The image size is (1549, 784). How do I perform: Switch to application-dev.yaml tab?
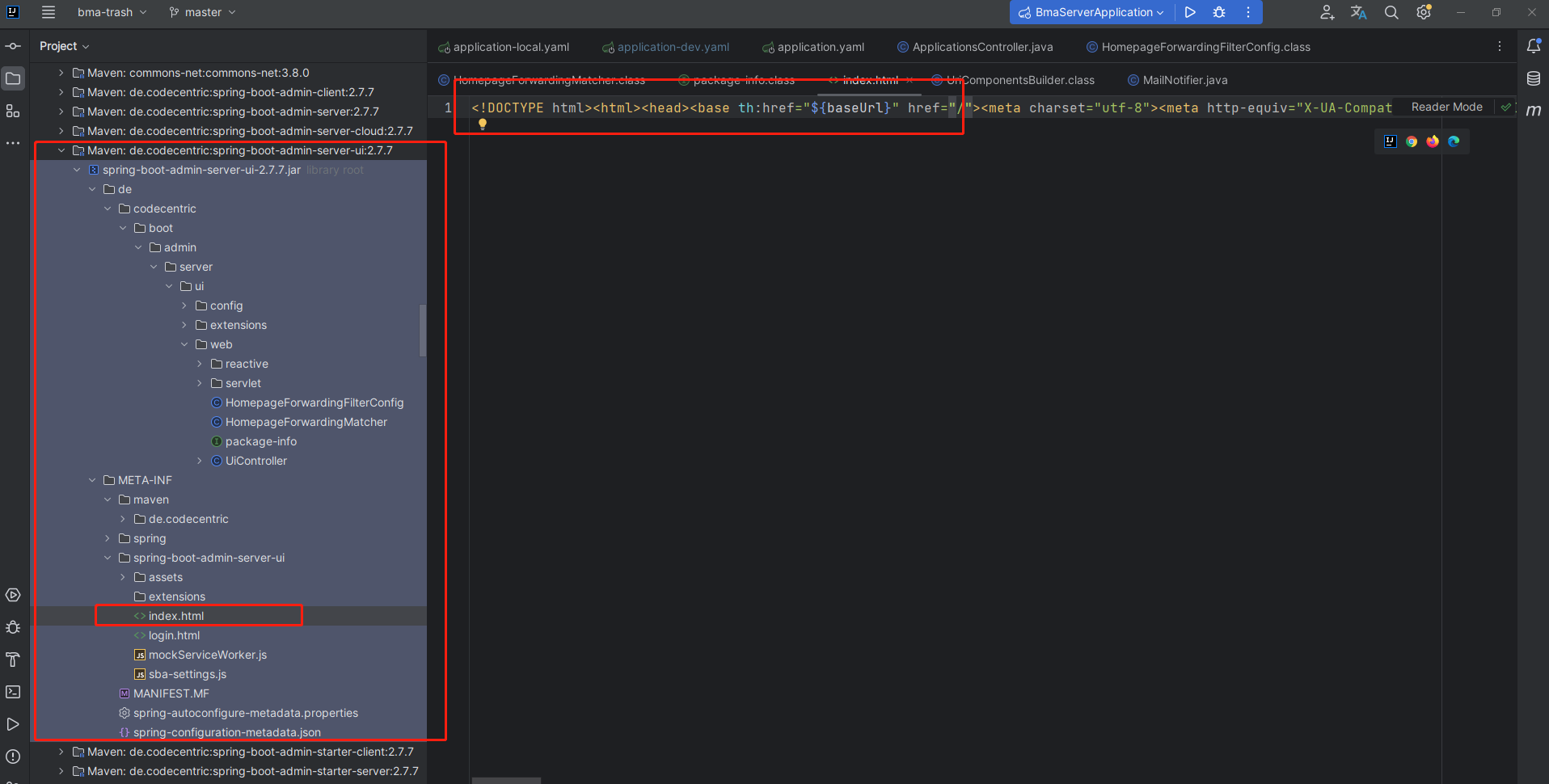pyautogui.click(x=666, y=47)
